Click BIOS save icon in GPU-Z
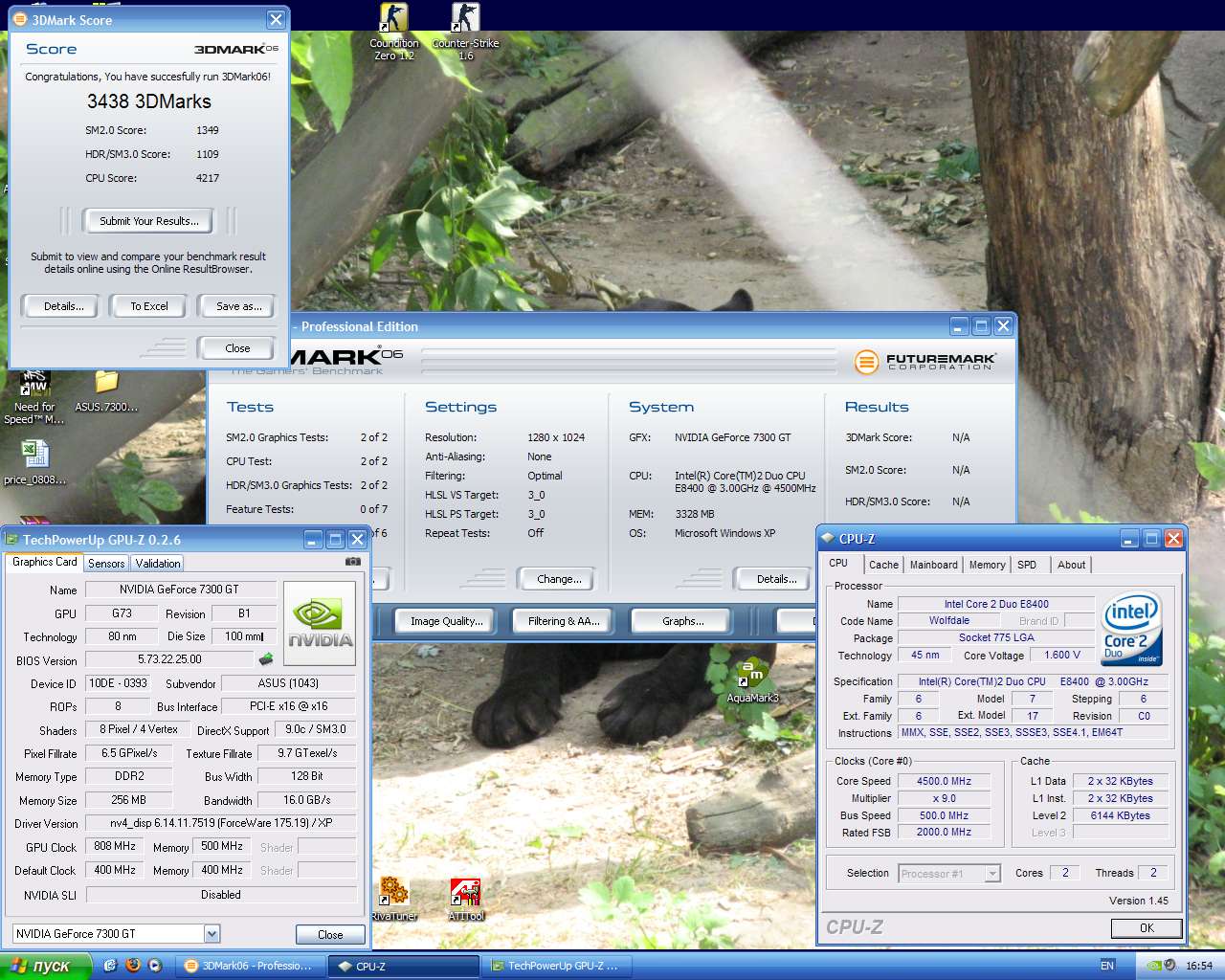1225x980 pixels. tap(266, 658)
